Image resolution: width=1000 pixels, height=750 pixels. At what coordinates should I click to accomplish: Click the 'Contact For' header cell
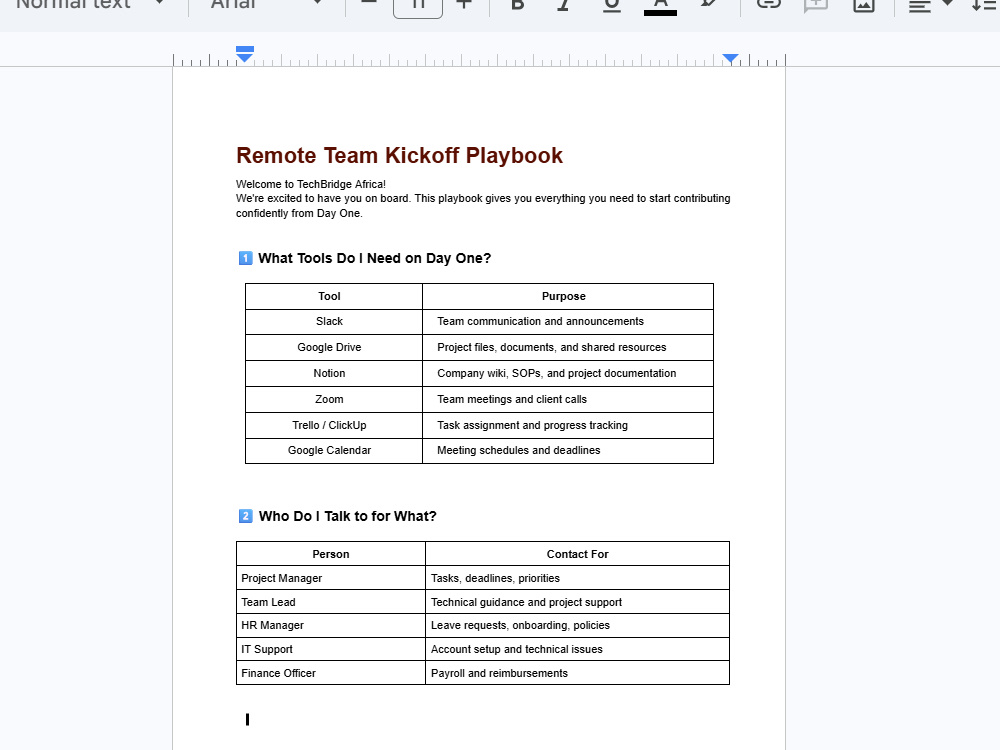tap(577, 554)
